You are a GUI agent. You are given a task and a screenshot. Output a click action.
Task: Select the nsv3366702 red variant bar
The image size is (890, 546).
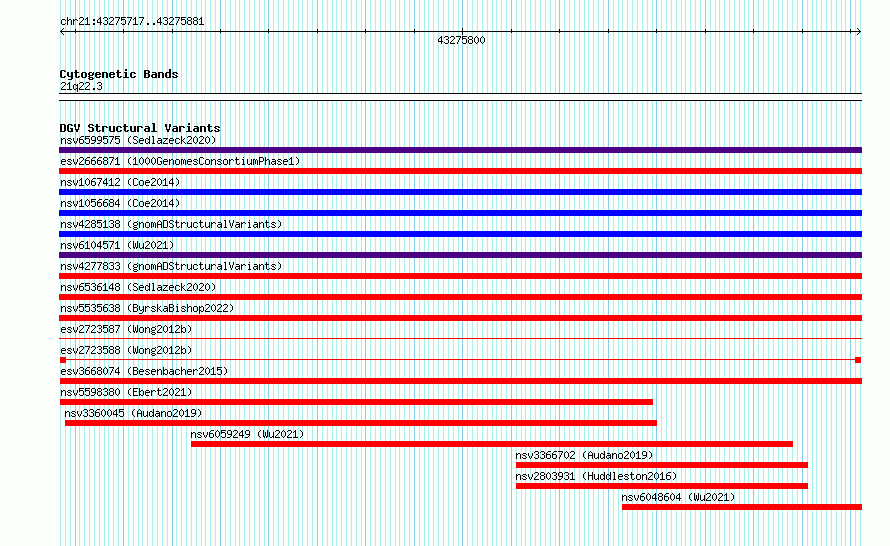662,465
